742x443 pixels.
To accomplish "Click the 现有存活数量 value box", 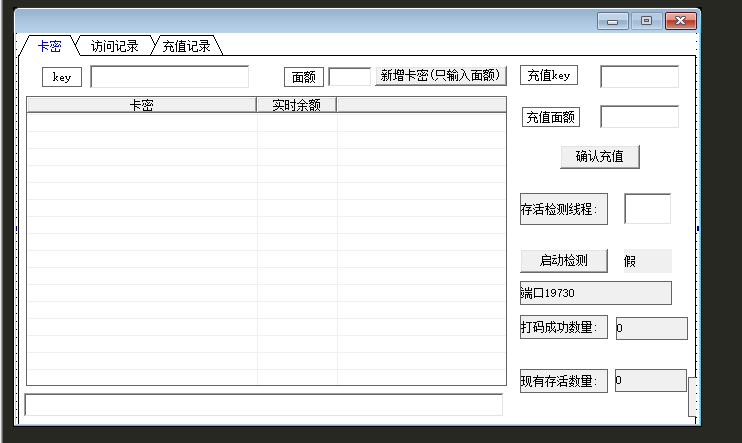I will click(x=651, y=380).
